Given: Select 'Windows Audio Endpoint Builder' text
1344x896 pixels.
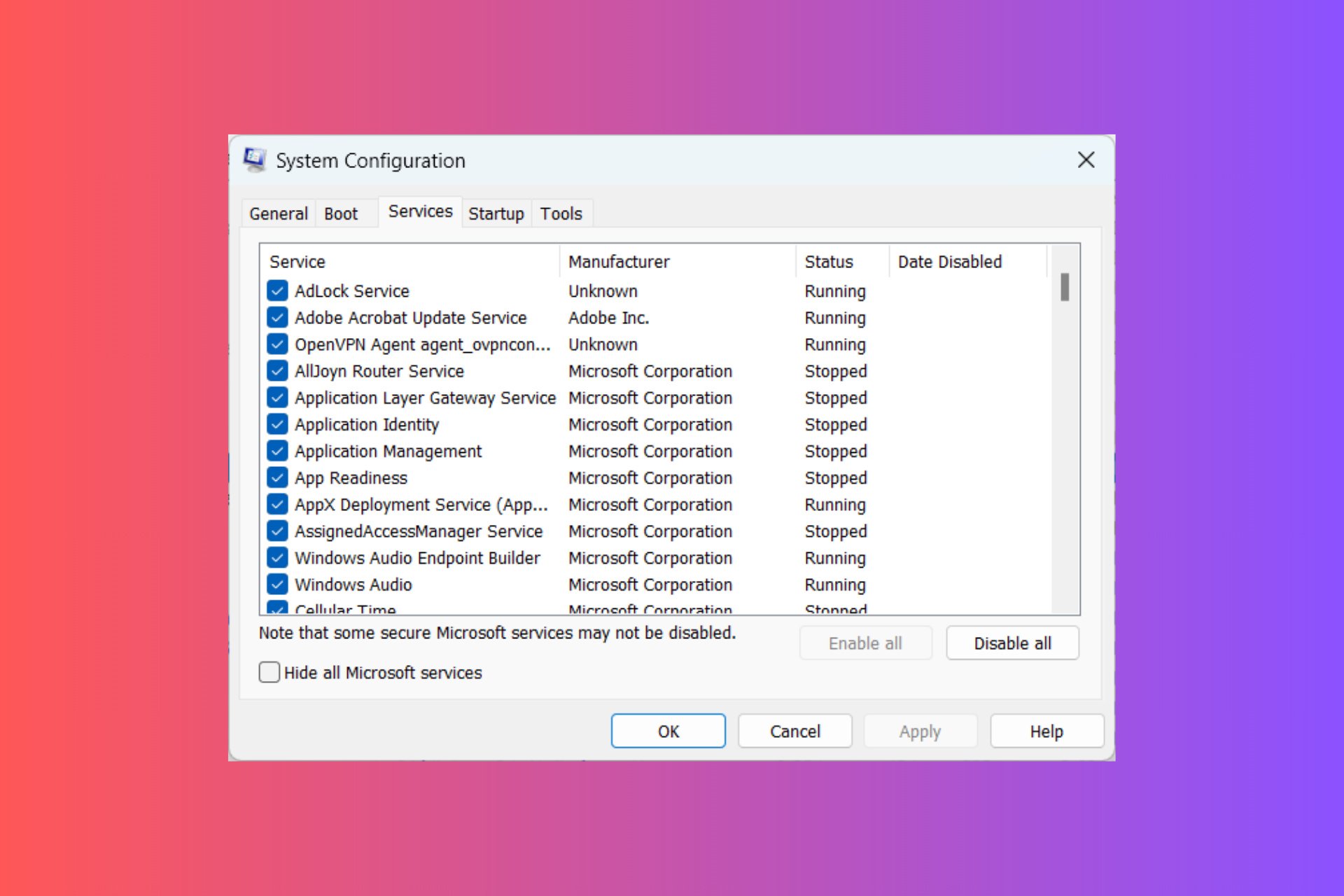Looking at the screenshot, I should coord(417,558).
